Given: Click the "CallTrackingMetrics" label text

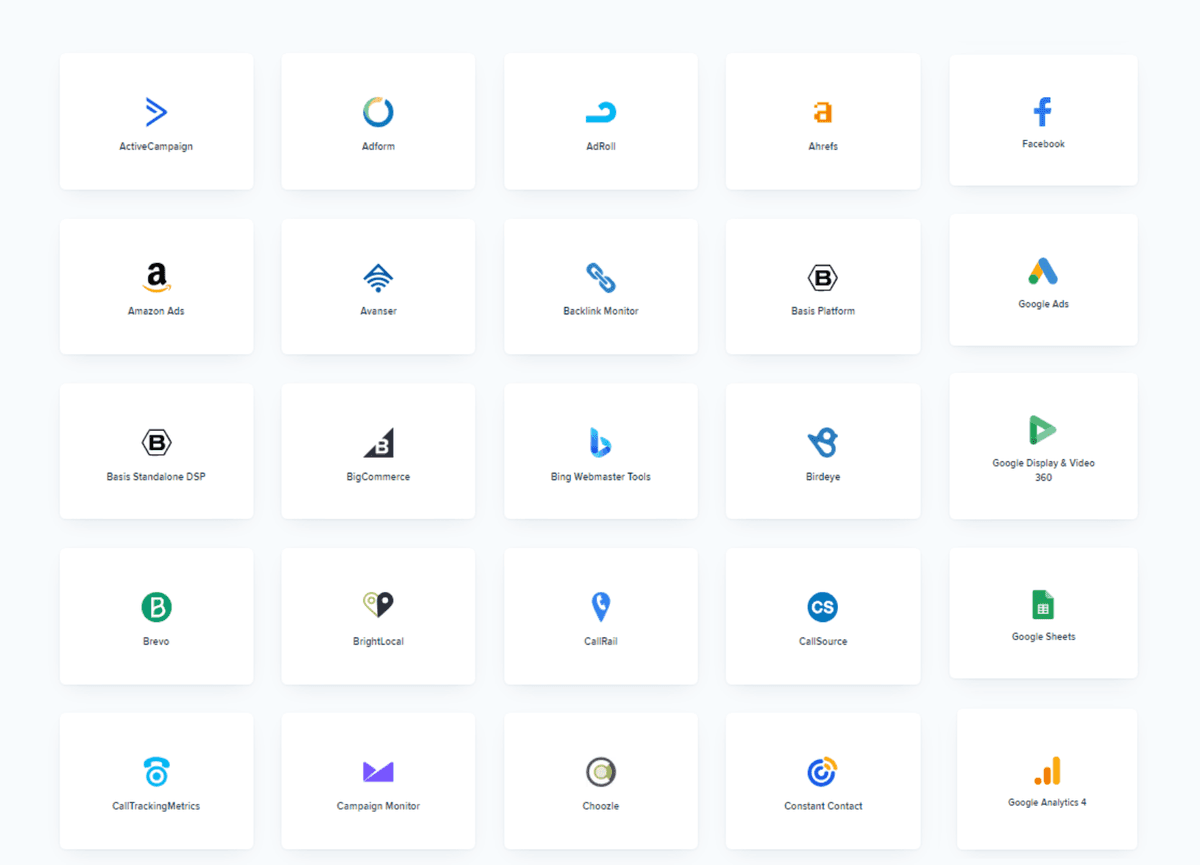Looking at the screenshot, I should coord(156,806).
